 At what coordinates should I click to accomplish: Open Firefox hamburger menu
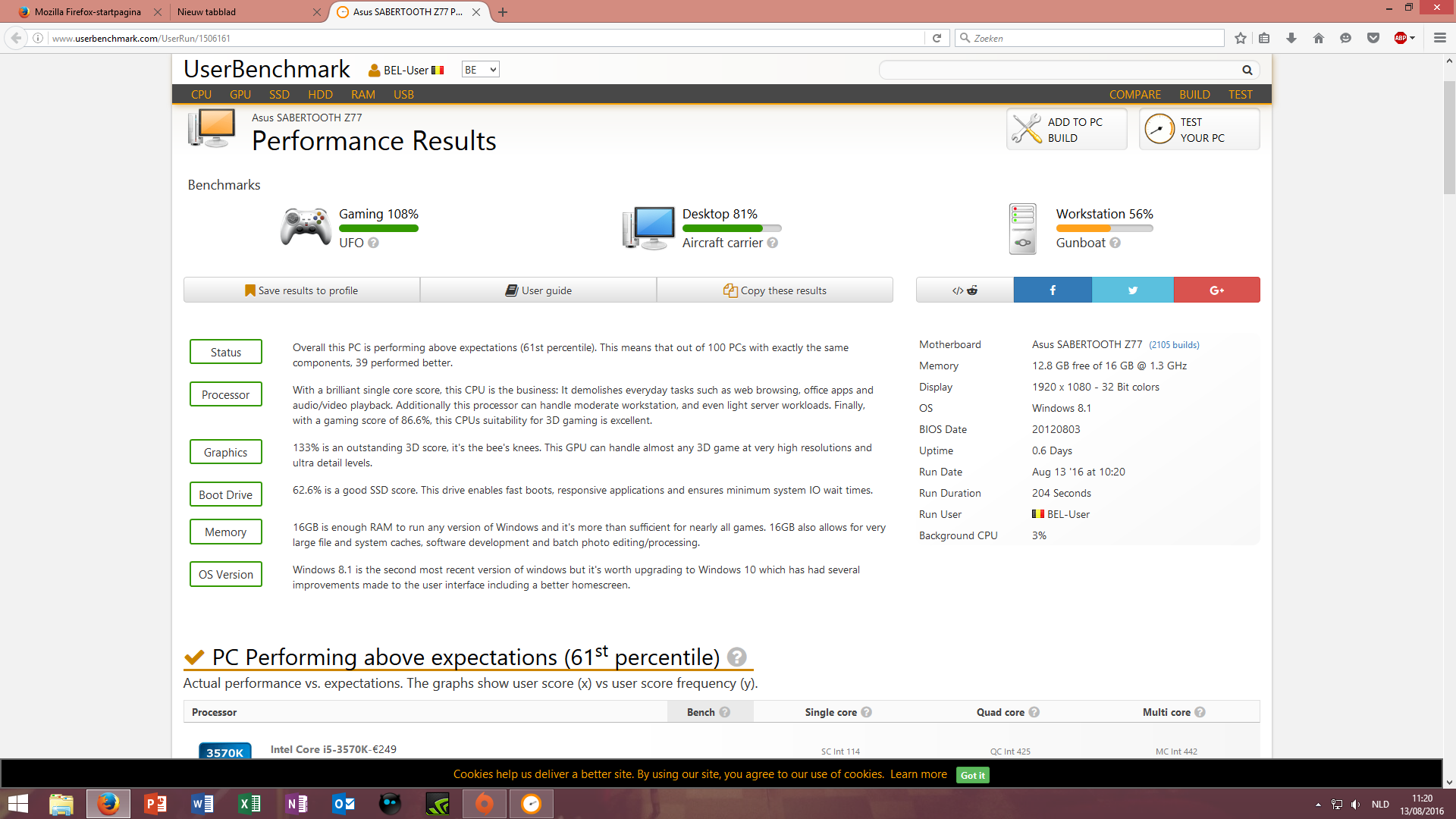click(1440, 38)
